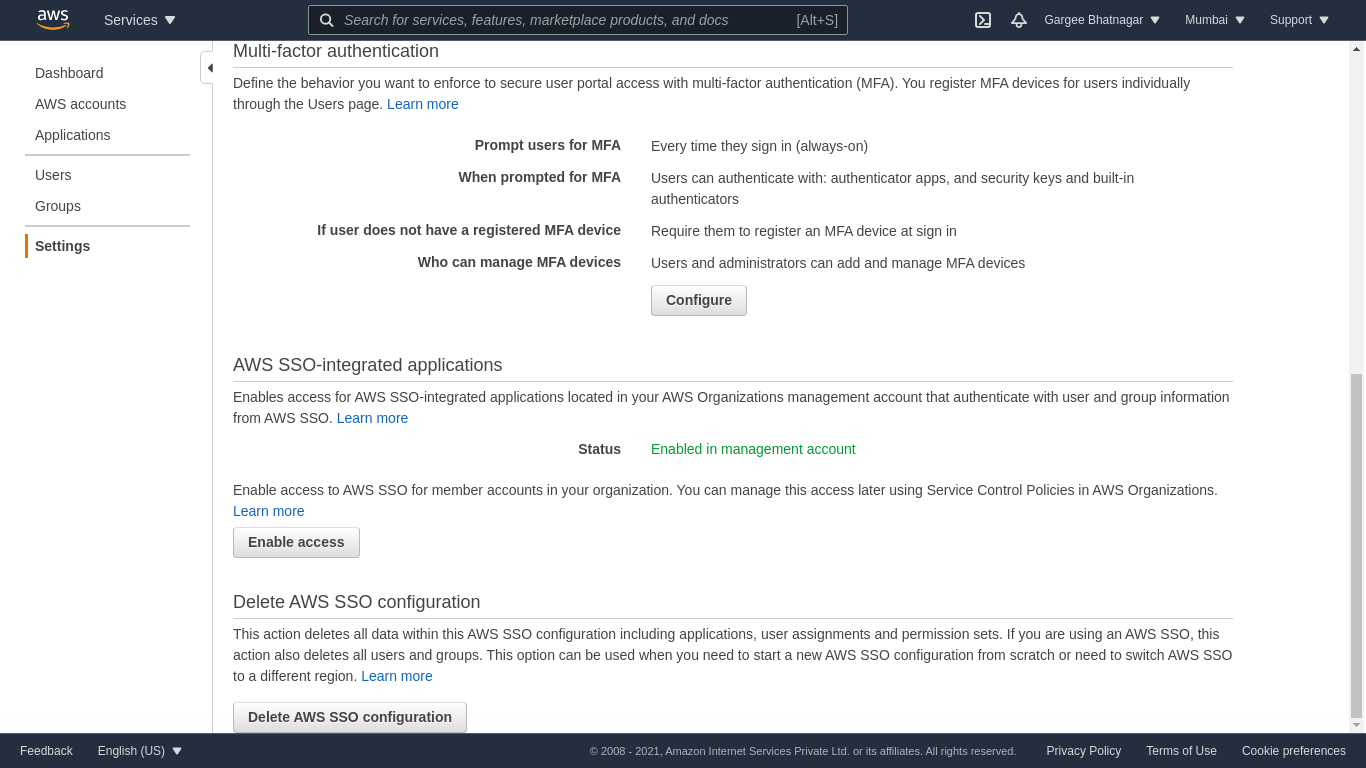Image resolution: width=1366 pixels, height=768 pixels.
Task: Click 'If user does not have a registered MFA device' label
Action: [x=469, y=230]
